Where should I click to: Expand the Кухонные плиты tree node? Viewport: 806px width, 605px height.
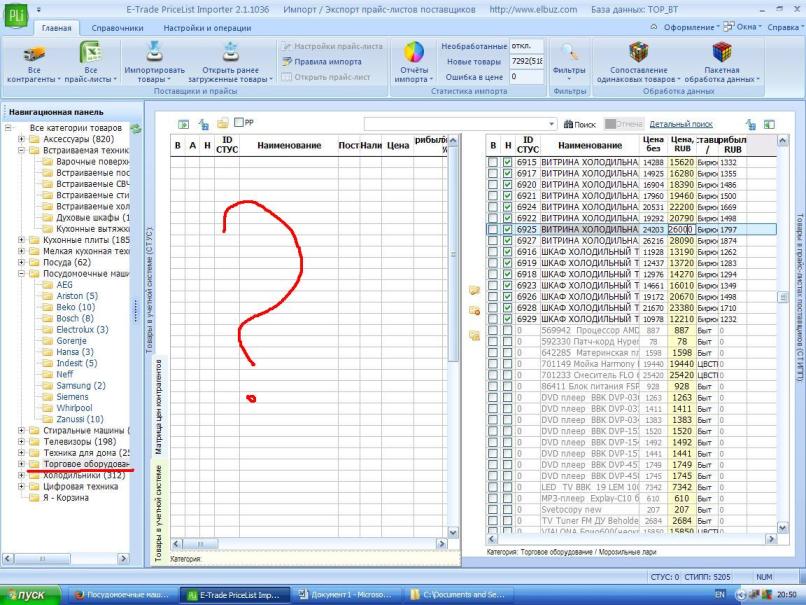[x=21, y=240]
